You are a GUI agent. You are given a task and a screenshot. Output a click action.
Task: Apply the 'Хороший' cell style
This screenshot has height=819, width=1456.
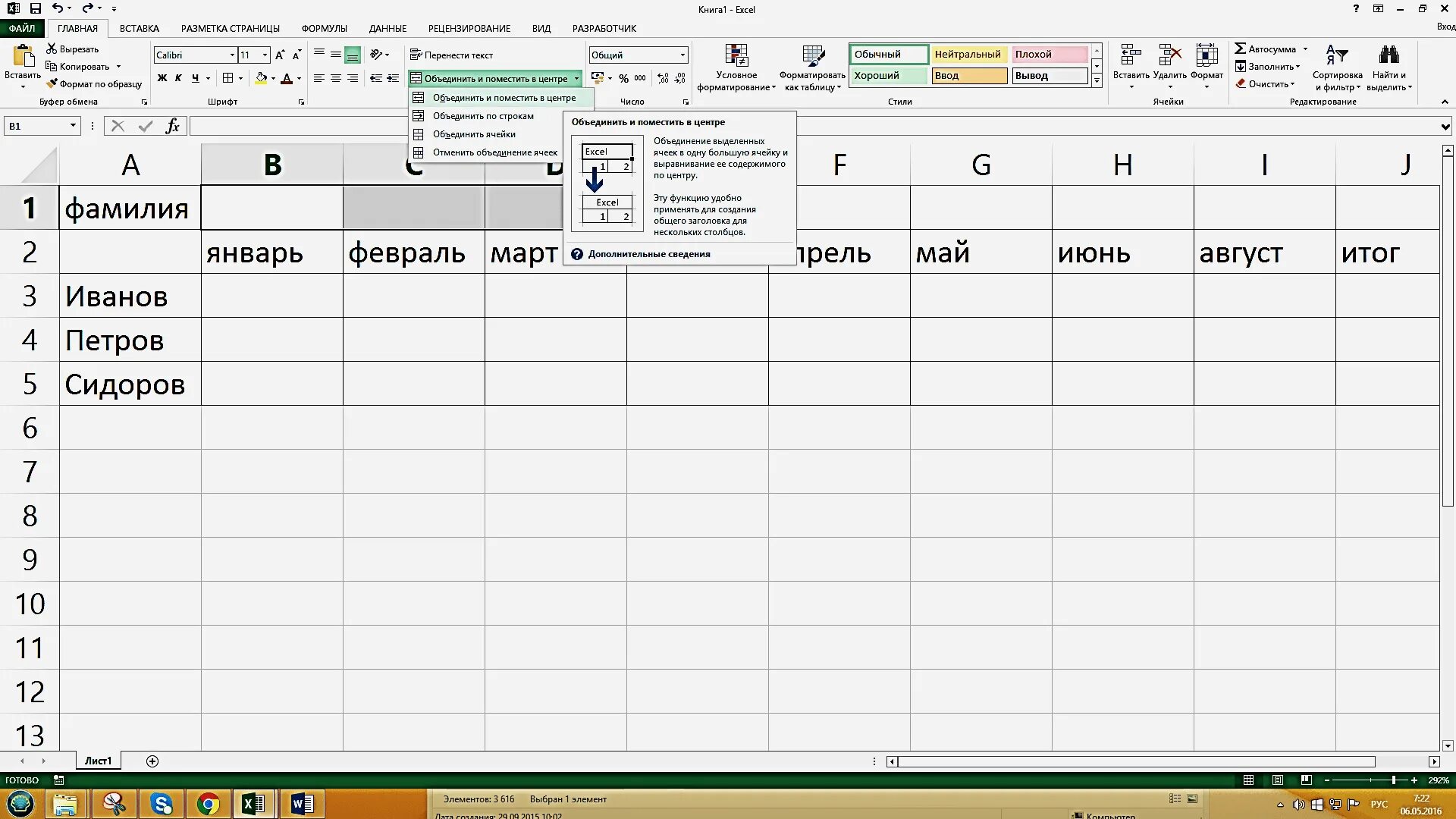(x=888, y=76)
